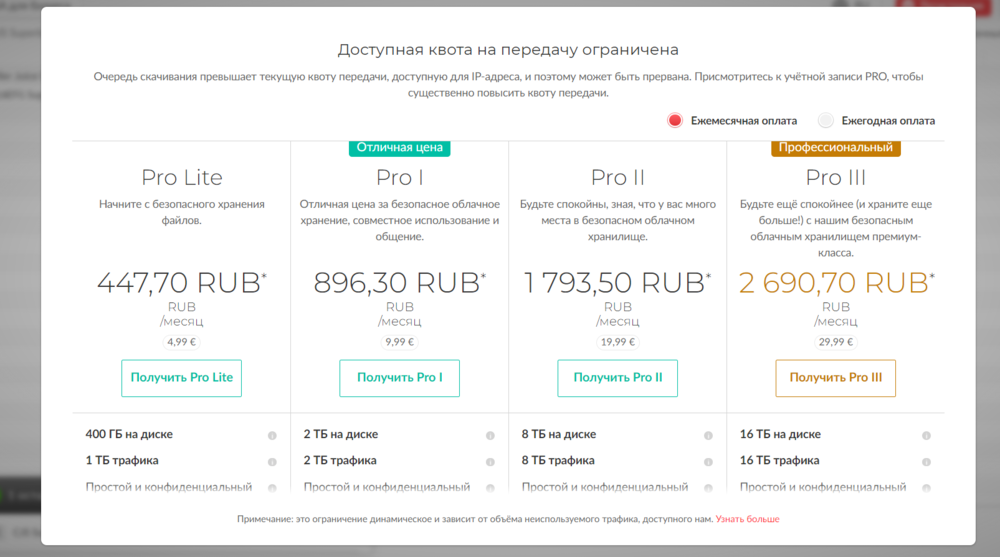The height and width of the screenshot is (557, 1000).
Task: Click the 29,99 € price pill
Action: (835, 342)
